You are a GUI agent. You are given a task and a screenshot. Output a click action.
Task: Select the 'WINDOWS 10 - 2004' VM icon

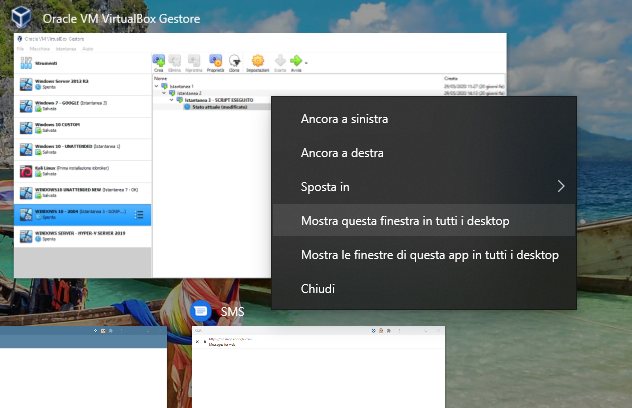tap(26, 214)
